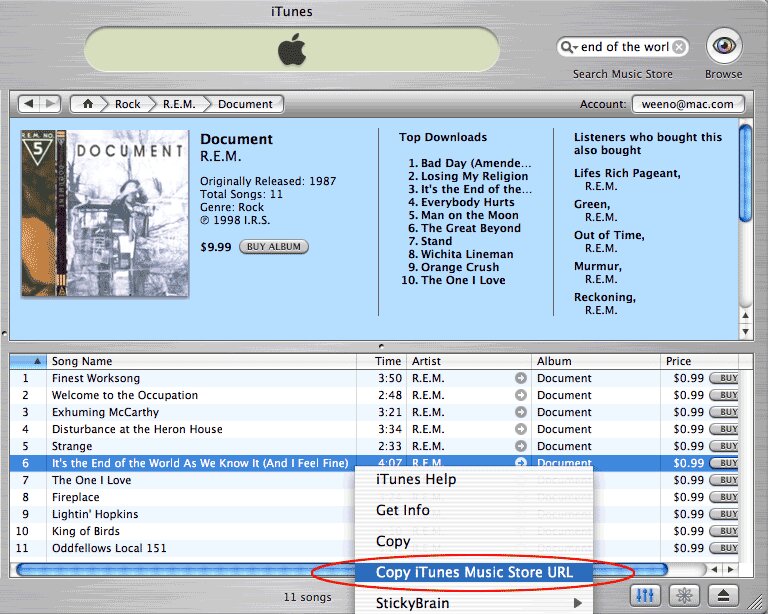Open the Reckoning album link

pos(604,297)
